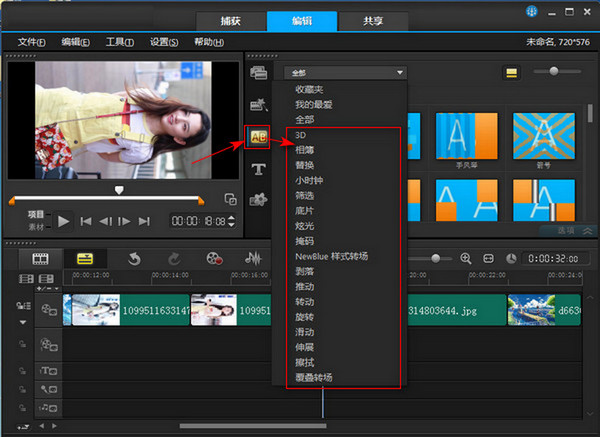Viewport: 600px width, 437px height.
Task: Click the video track icon
Action: point(49,309)
